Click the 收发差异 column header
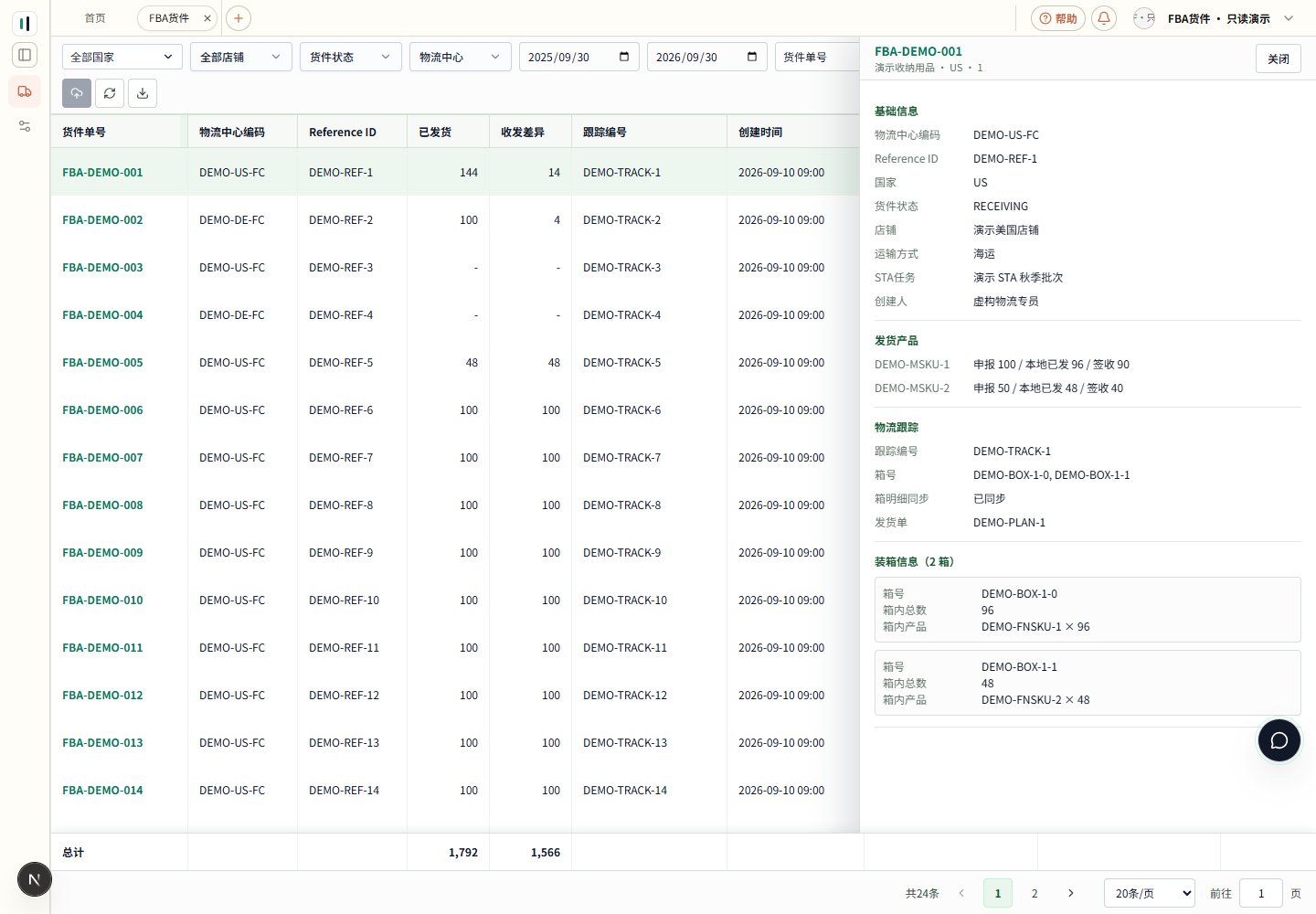 coord(530,132)
